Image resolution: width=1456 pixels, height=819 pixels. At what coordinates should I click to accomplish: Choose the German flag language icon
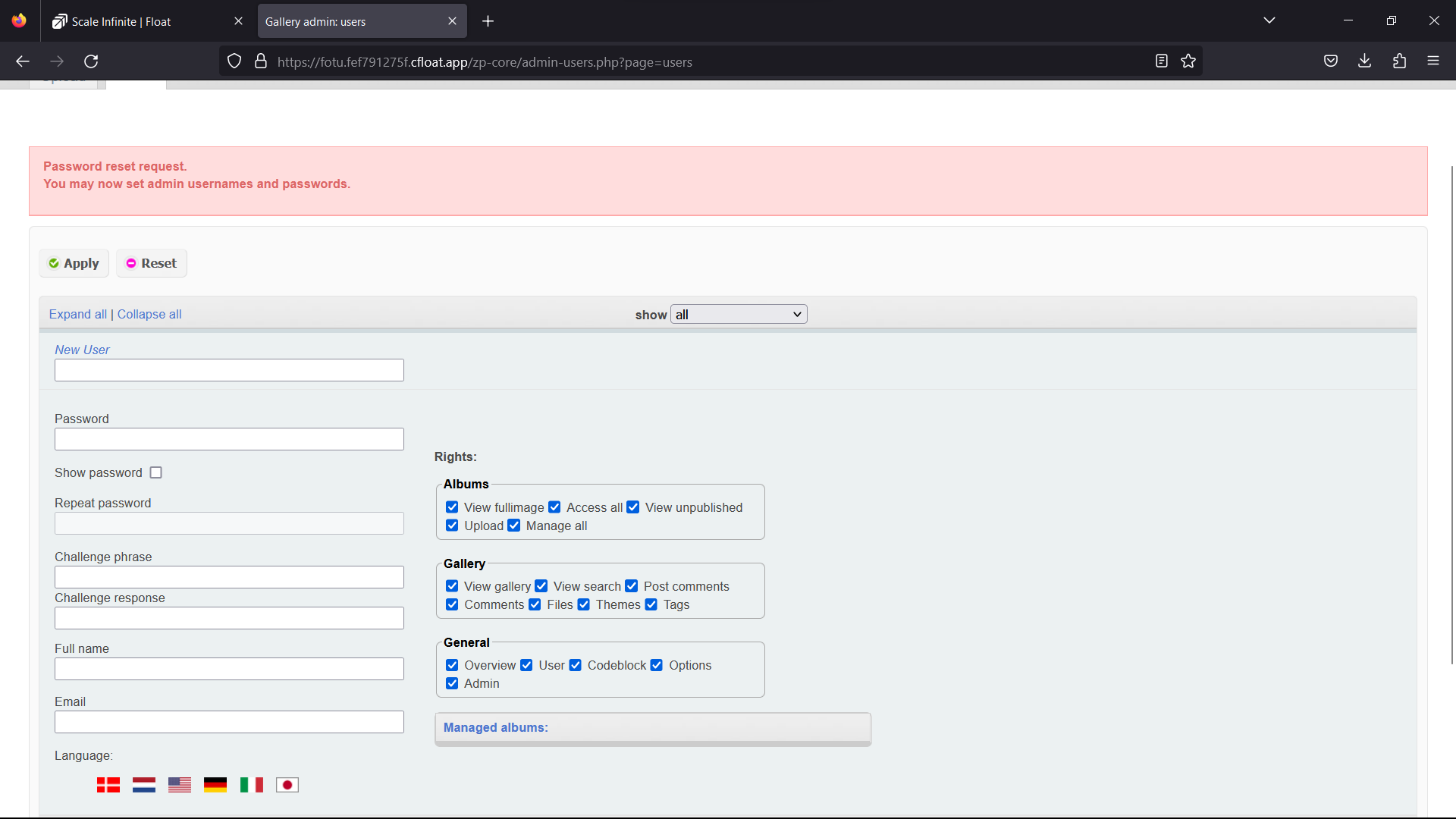coord(215,785)
